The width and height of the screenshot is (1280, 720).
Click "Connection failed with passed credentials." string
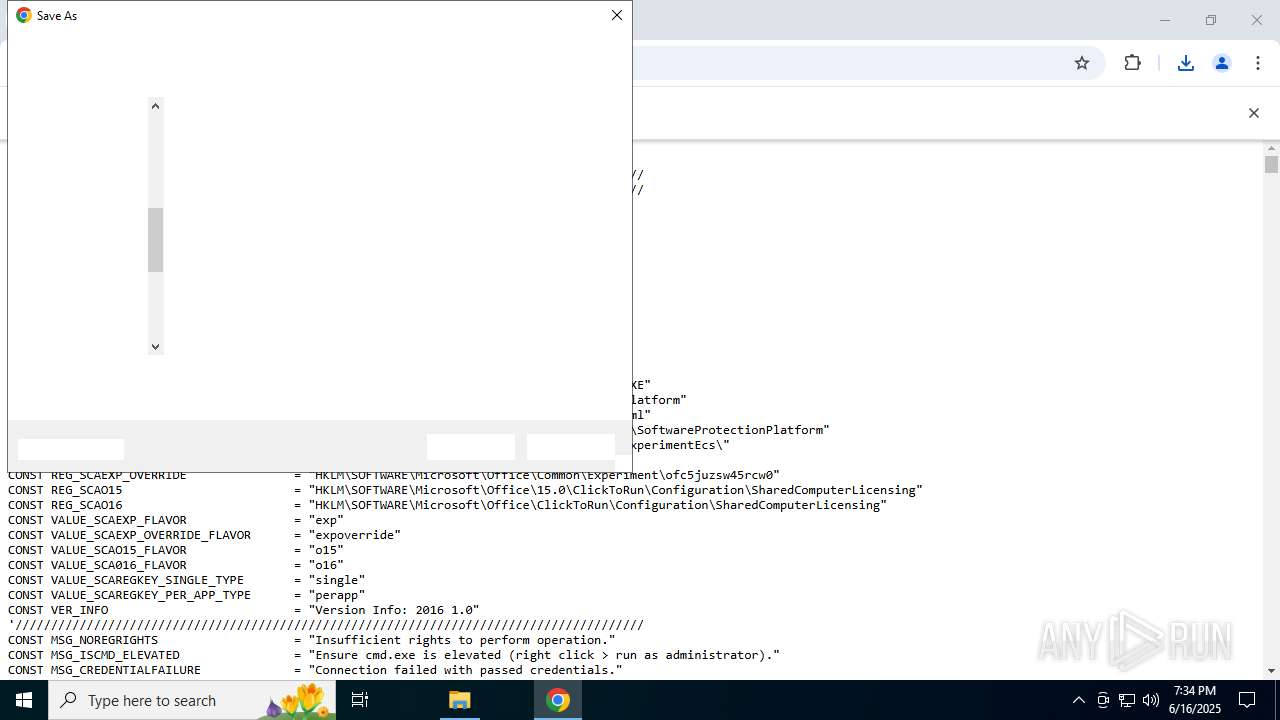[465, 670]
